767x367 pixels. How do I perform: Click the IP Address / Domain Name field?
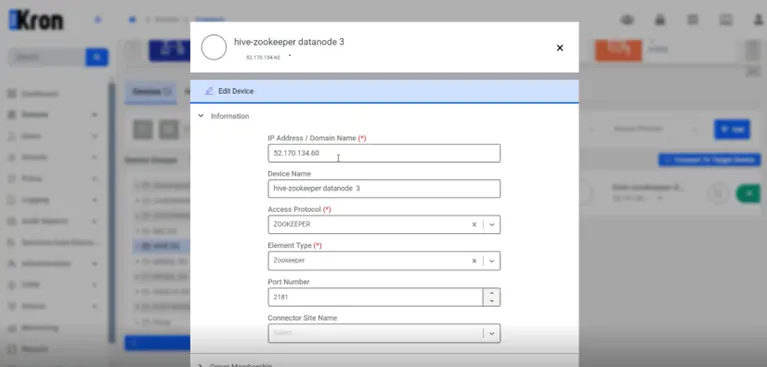384,153
